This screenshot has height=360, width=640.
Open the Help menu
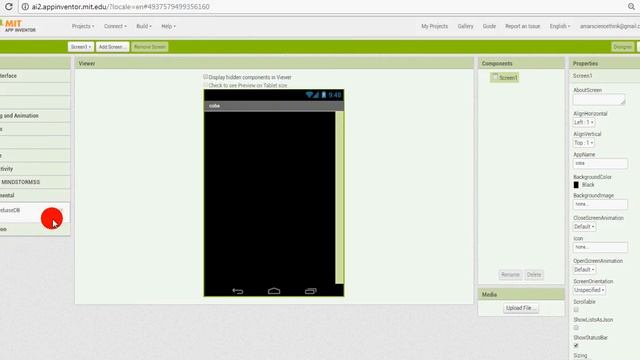[x=168, y=26]
